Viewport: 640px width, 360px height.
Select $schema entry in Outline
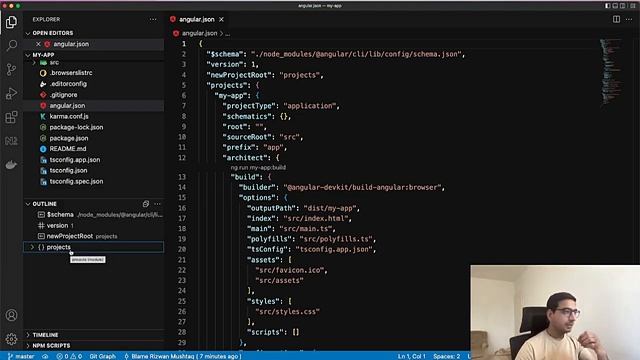(94, 215)
